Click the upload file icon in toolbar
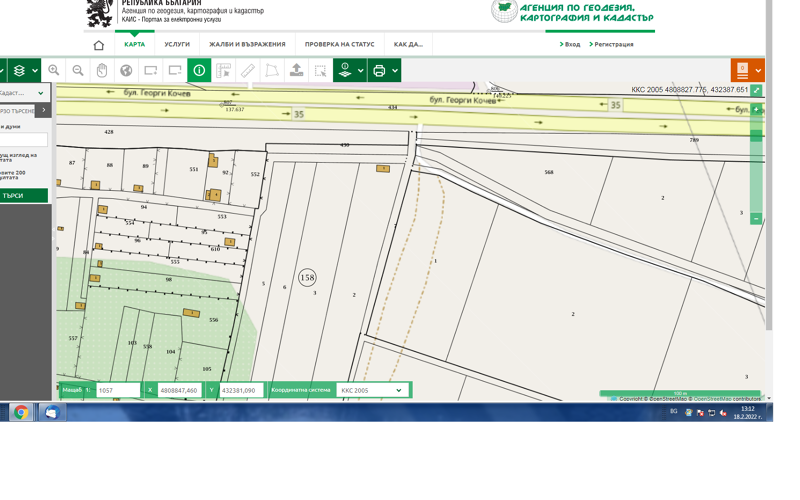The height and width of the screenshot is (500, 800). (x=296, y=71)
